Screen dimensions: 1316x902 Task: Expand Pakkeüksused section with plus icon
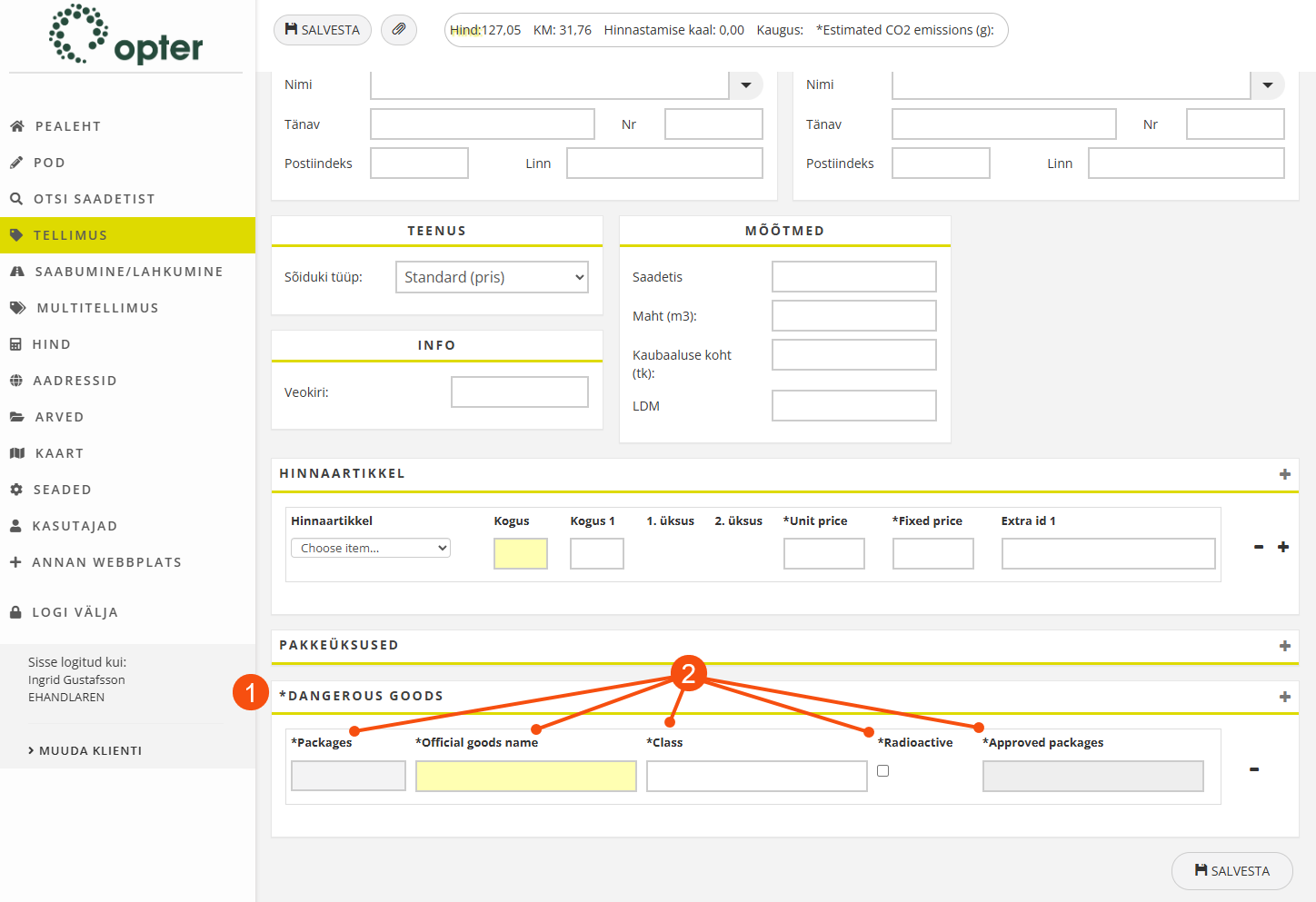coord(1284,646)
